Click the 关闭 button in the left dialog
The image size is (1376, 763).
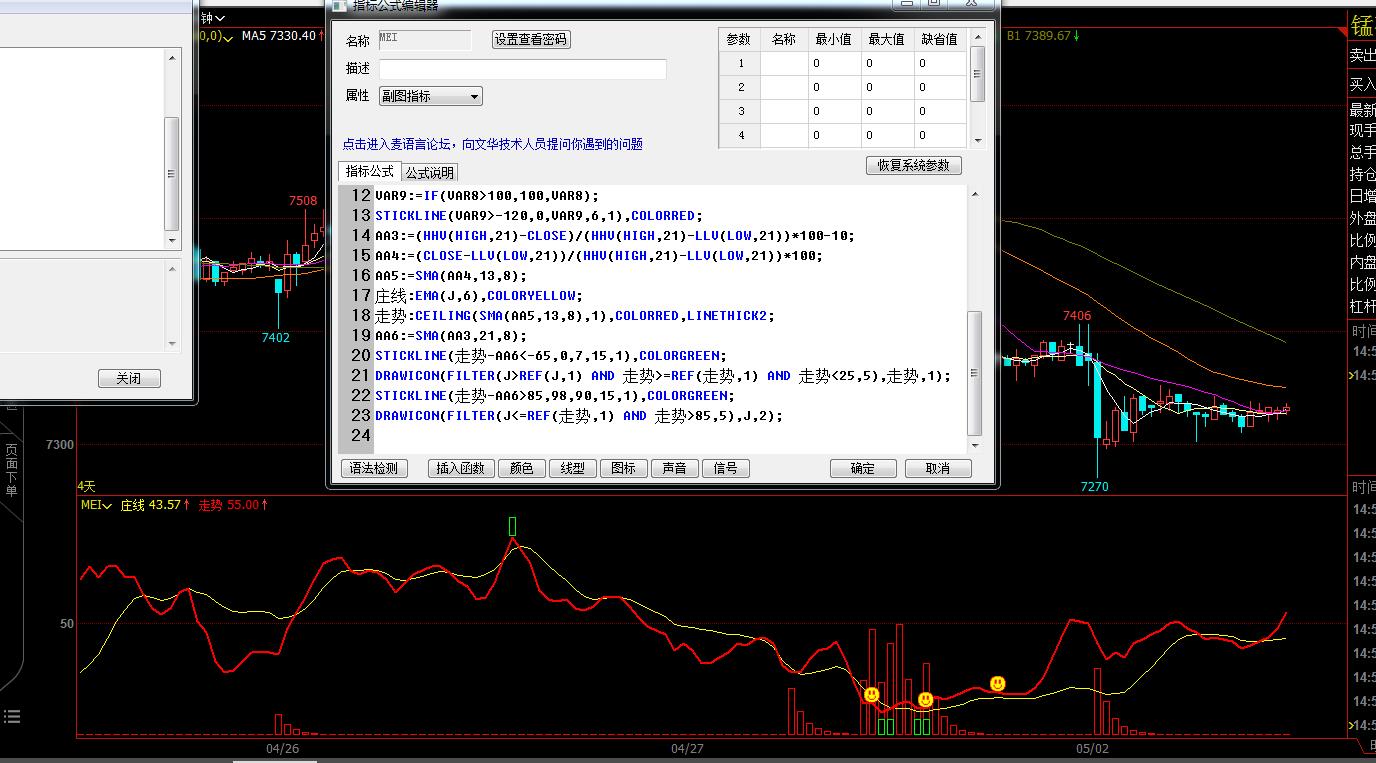pyautogui.click(x=129, y=379)
